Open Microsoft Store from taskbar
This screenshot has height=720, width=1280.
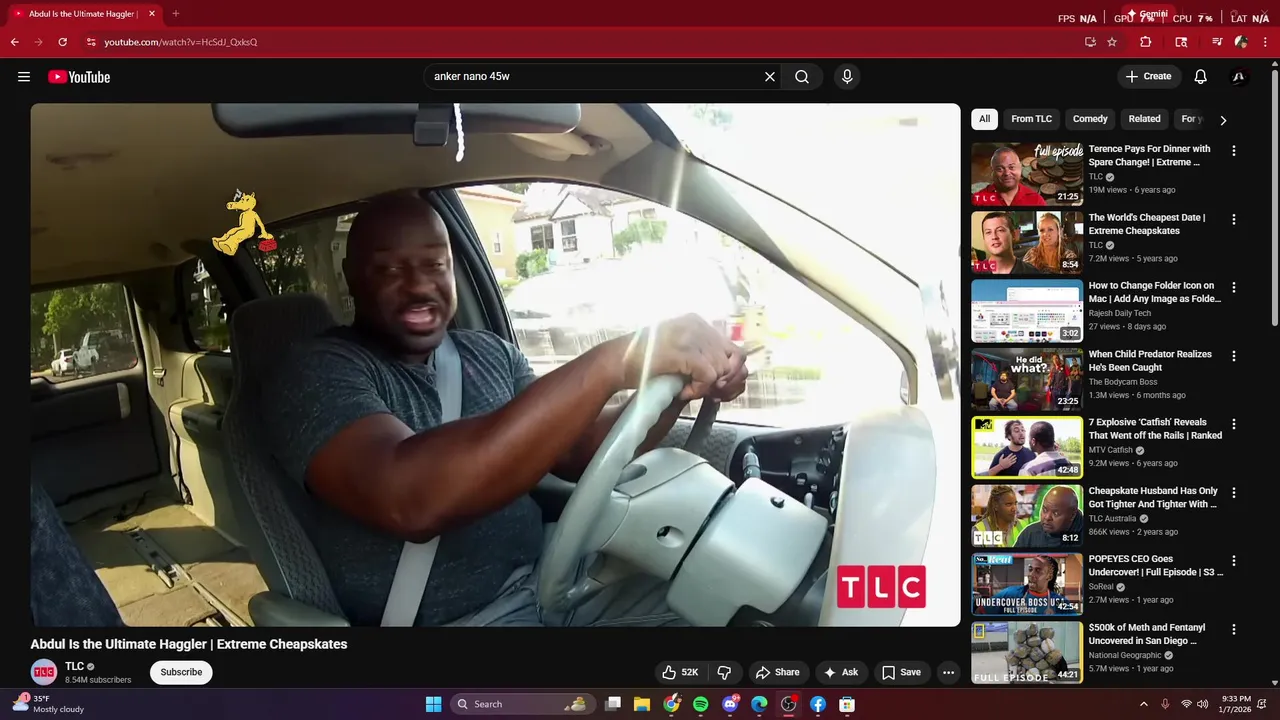pyautogui.click(x=847, y=704)
